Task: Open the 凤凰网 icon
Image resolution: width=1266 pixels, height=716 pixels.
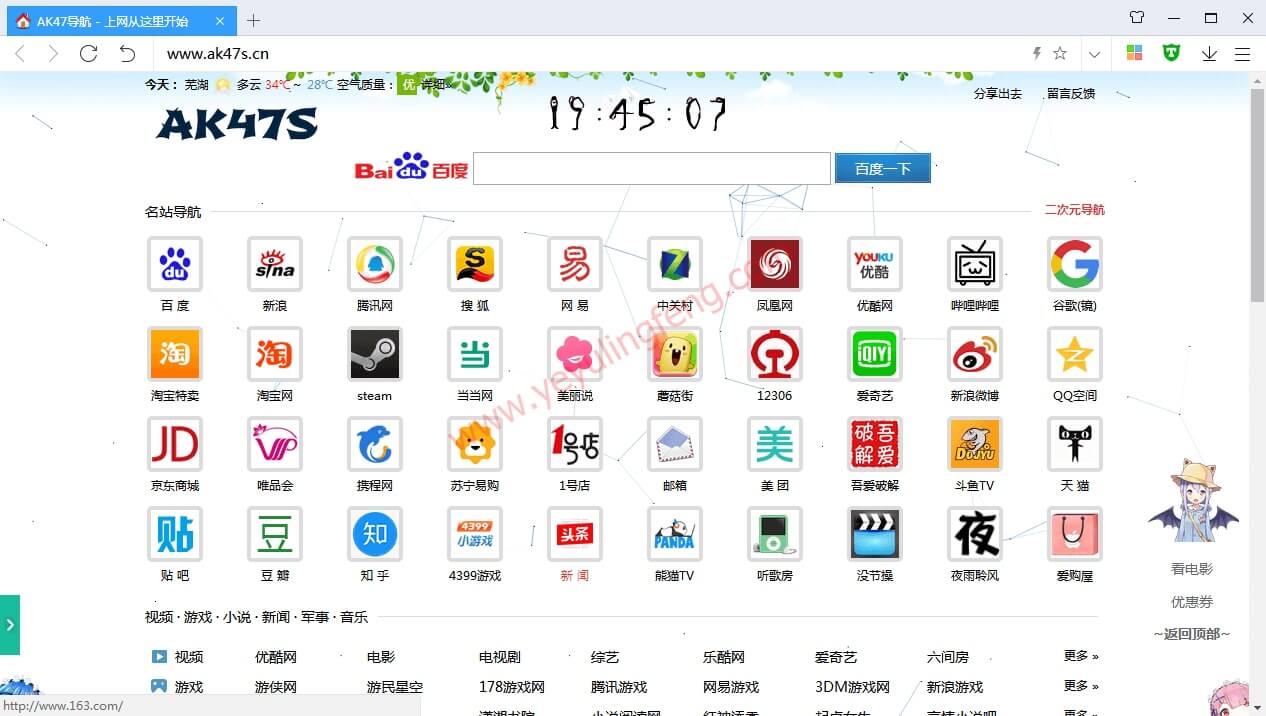Action: coord(775,264)
